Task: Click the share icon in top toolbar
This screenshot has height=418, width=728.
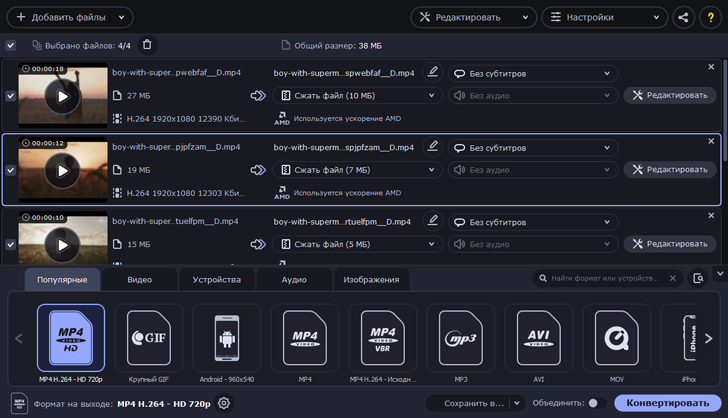Action: (x=684, y=17)
